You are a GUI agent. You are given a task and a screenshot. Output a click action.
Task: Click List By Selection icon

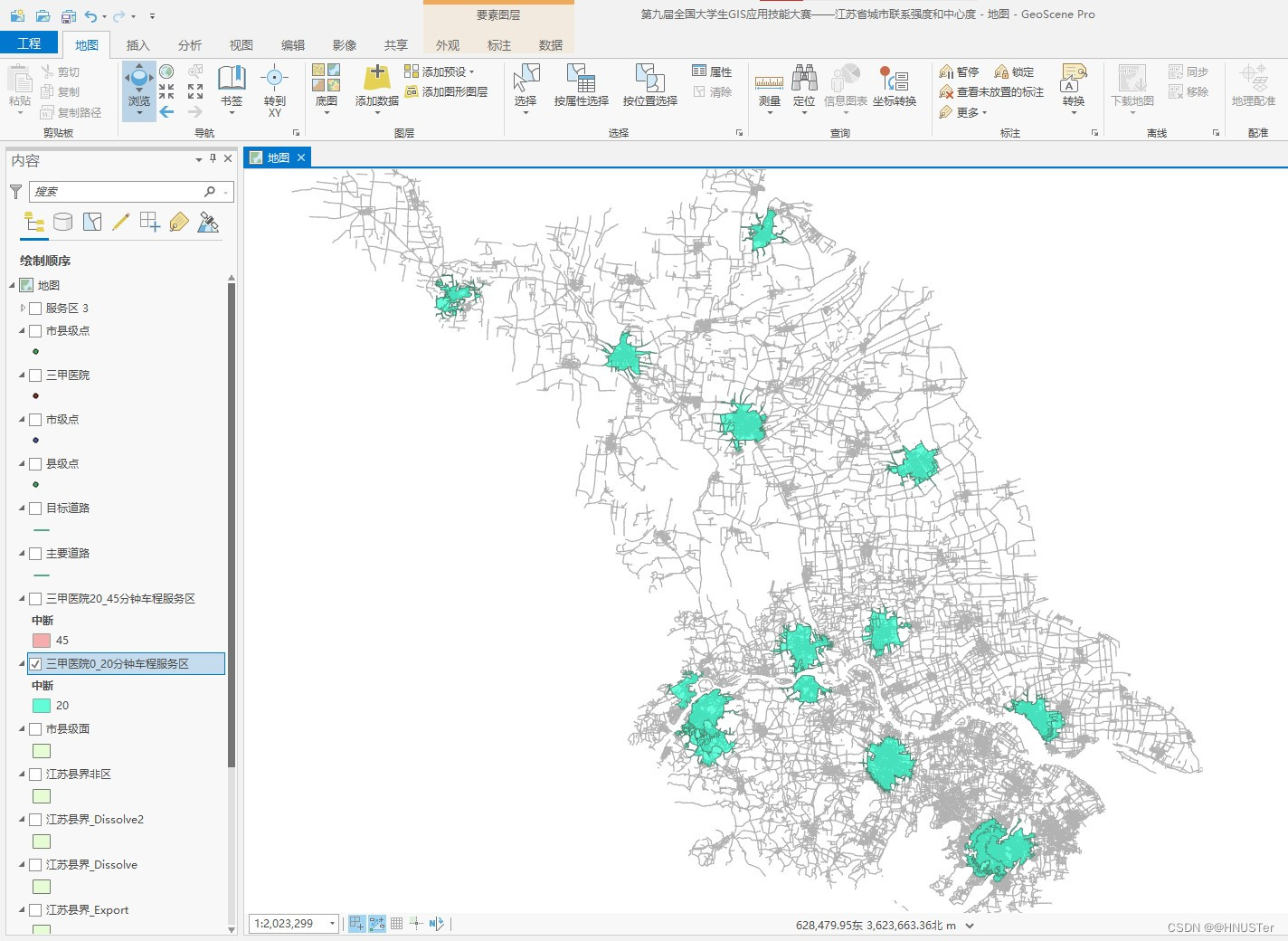[92, 222]
